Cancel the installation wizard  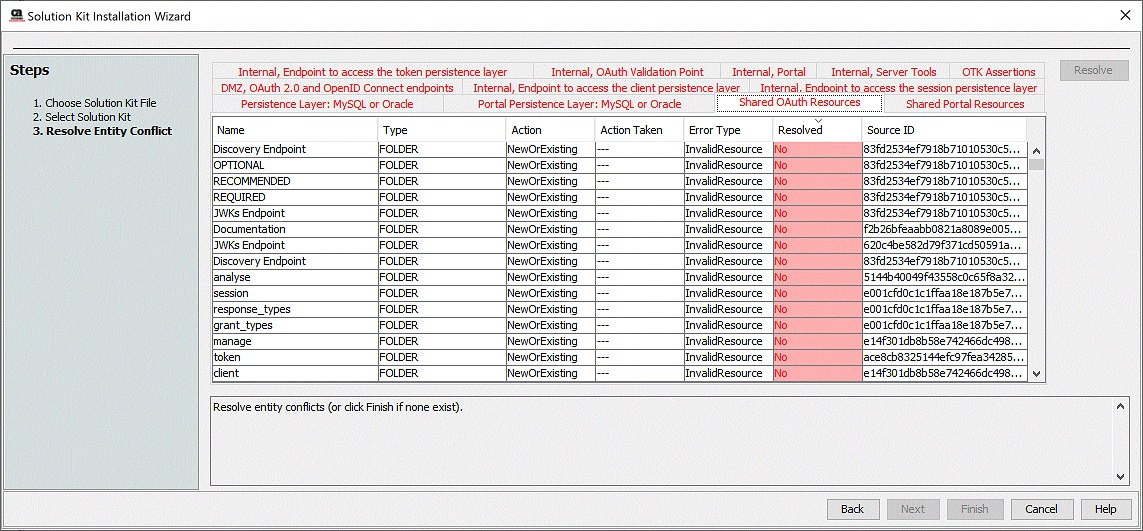click(1041, 509)
